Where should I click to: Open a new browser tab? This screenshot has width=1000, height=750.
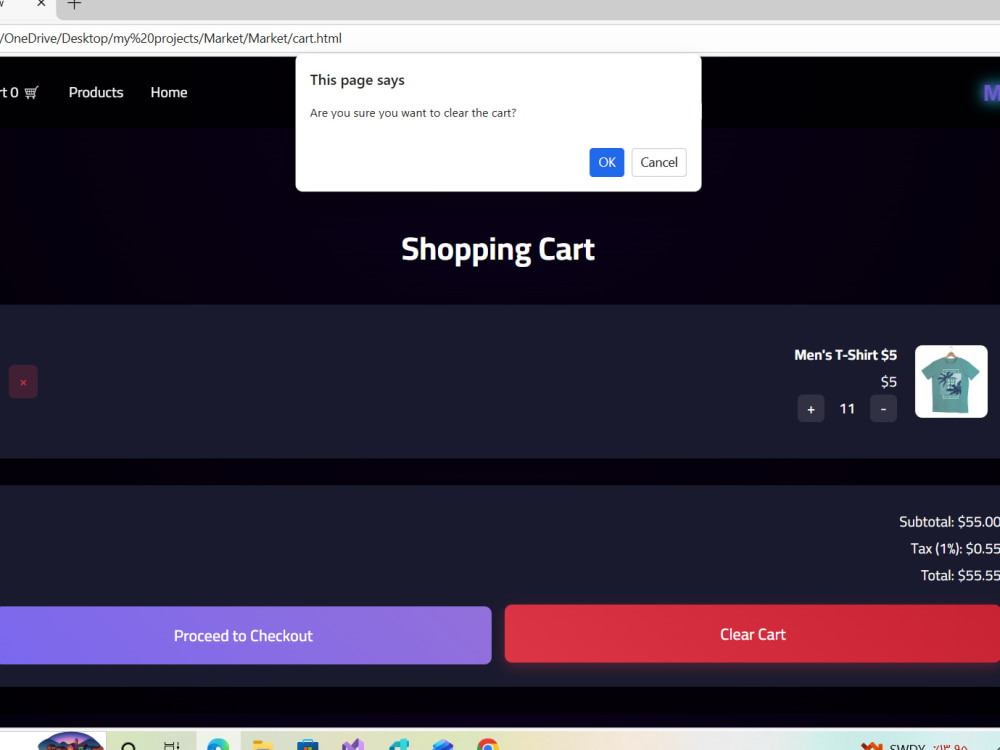[x=74, y=4]
